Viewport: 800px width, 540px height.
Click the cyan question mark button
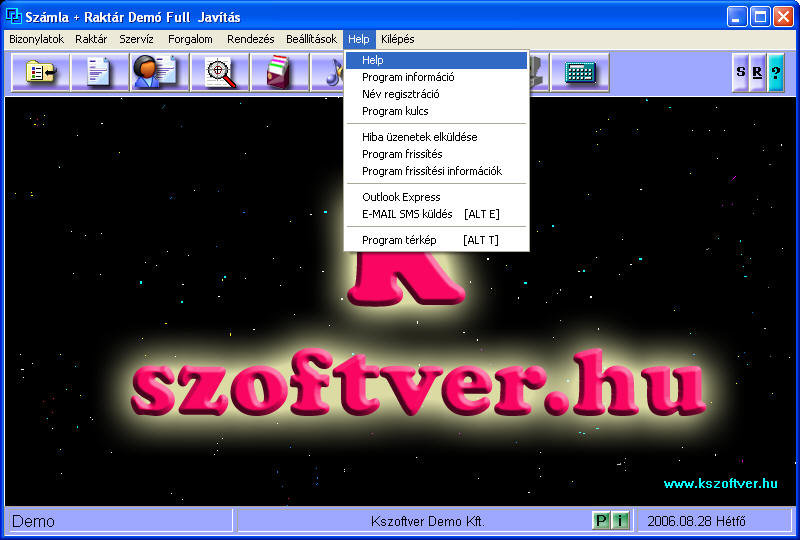pos(776,72)
